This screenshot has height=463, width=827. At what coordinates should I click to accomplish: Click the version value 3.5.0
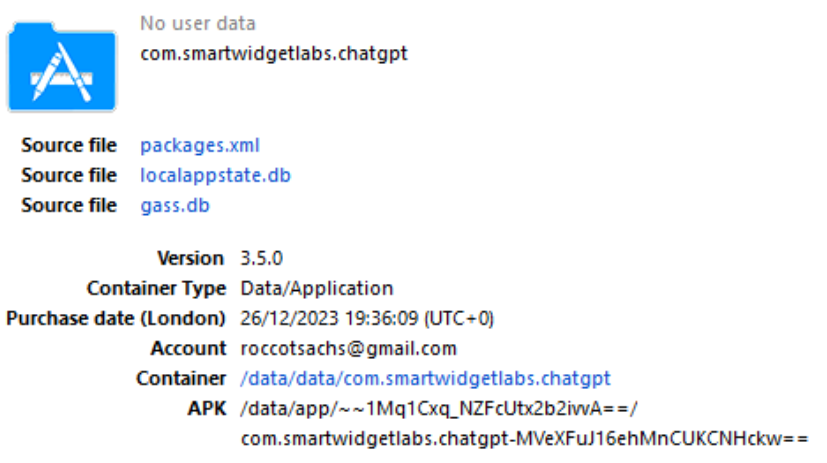click(261, 258)
